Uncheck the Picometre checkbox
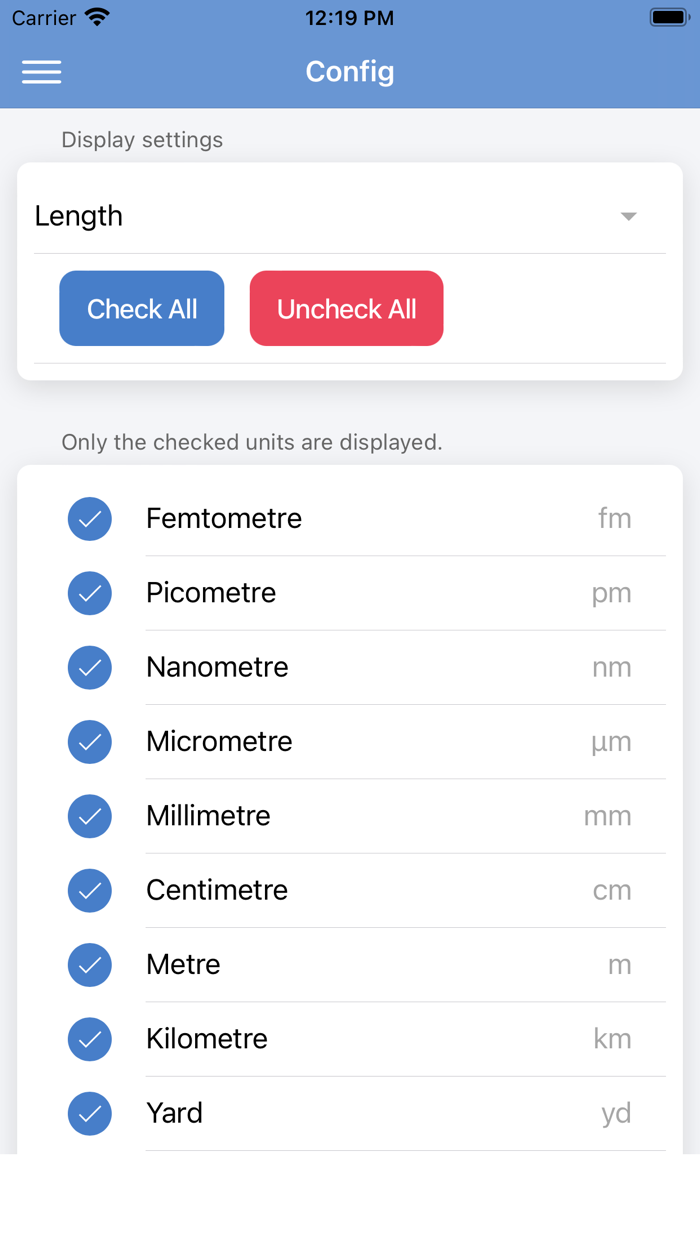The image size is (700, 1244). pyautogui.click(x=90, y=593)
